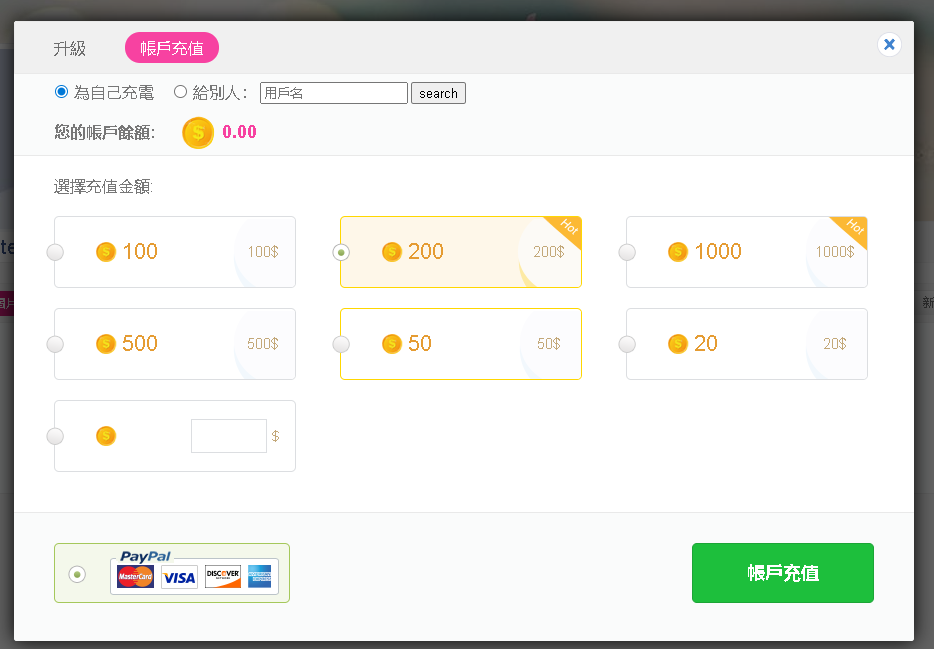This screenshot has height=649, width=934.
Task: Click the gold coin icon beside account balance
Action: [198, 132]
